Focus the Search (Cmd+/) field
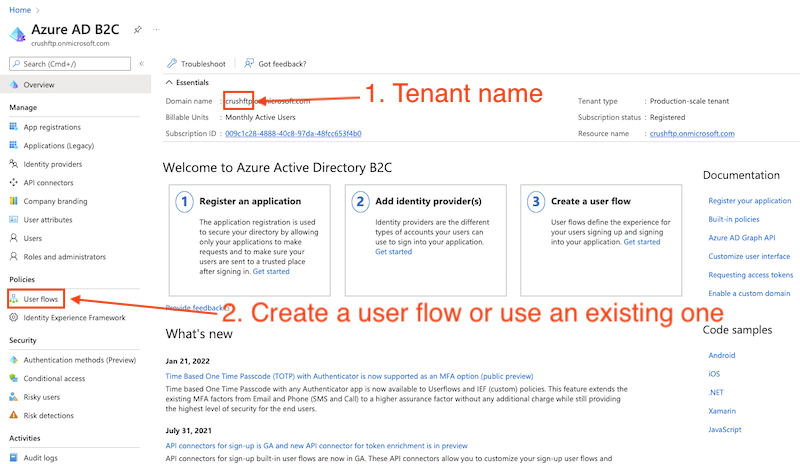This screenshot has height=464, width=800. point(70,64)
